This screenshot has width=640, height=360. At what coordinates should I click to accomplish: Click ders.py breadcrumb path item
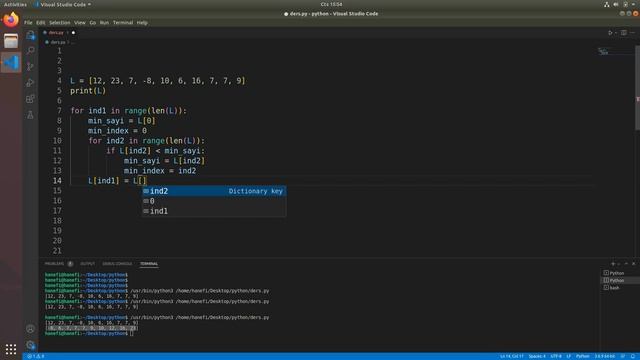[58, 42]
